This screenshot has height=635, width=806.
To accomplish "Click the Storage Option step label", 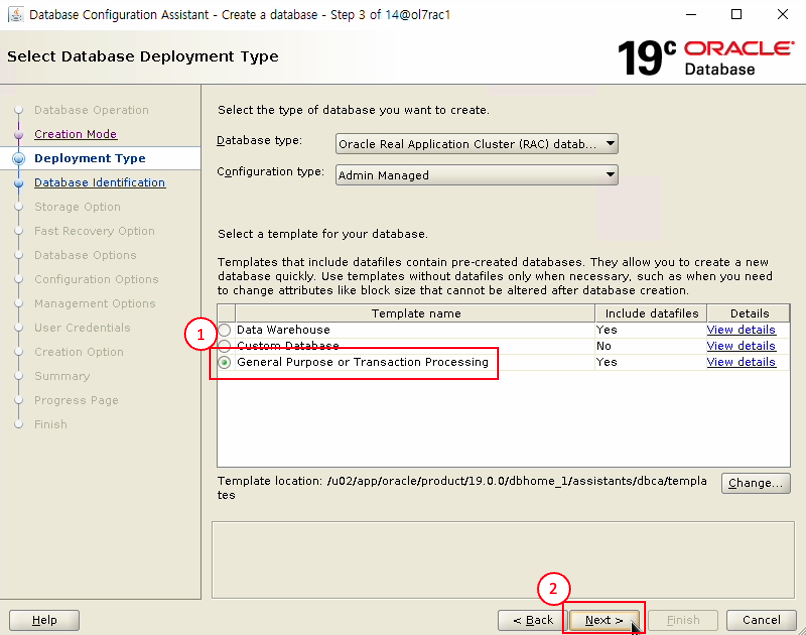I will pyautogui.click(x=78, y=207).
